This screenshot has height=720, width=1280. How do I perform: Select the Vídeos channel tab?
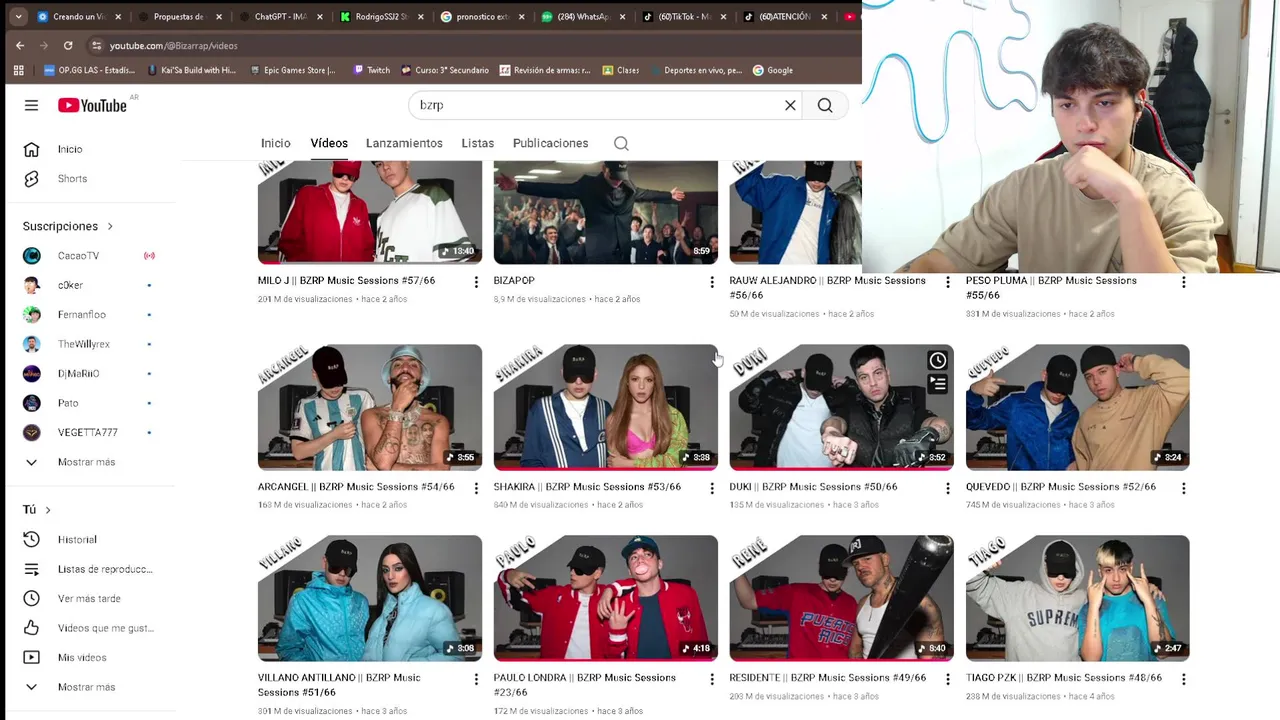pyautogui.click(x=329, y=143)
